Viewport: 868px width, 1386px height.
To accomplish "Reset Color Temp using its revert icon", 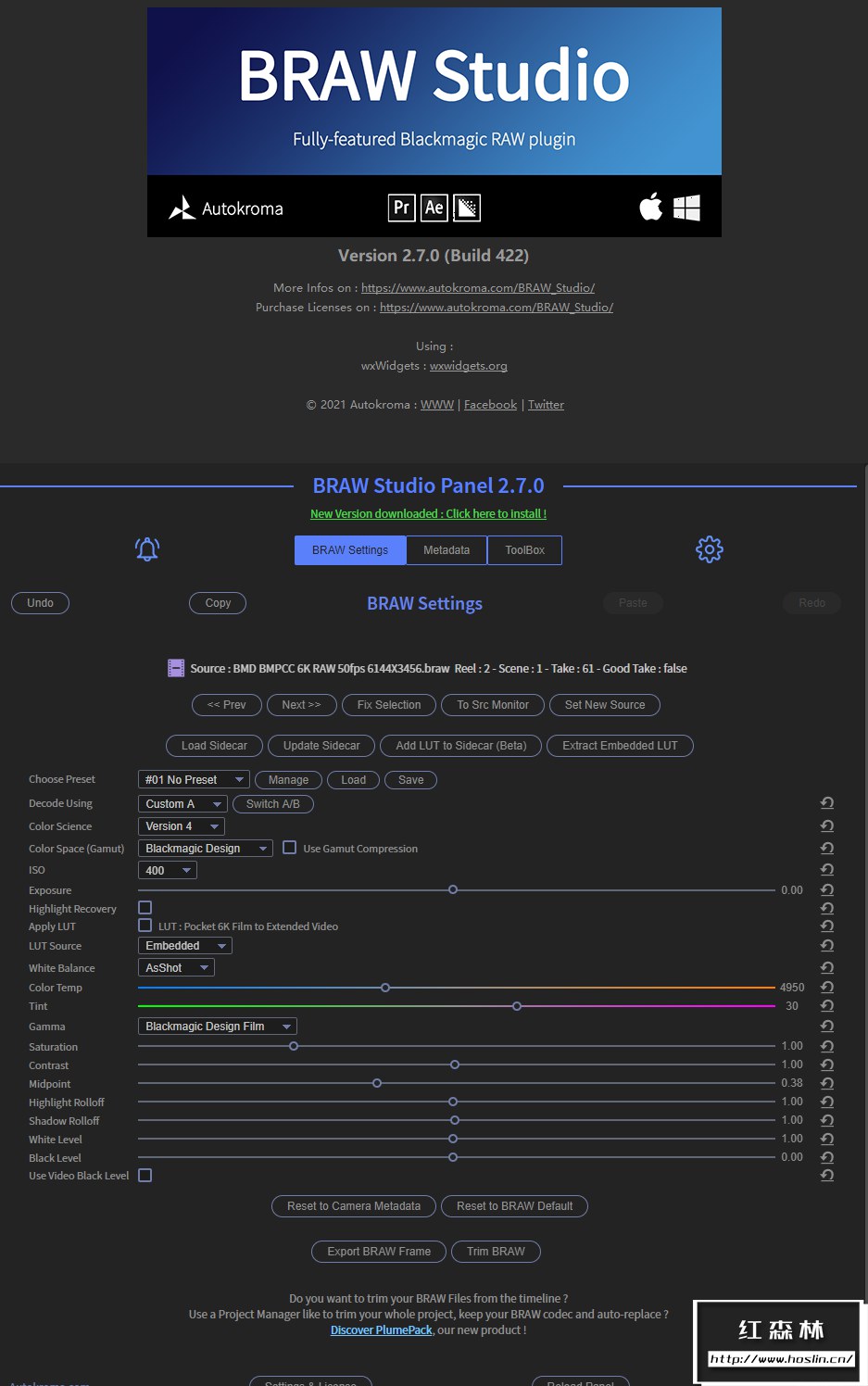I will point(827,988).
